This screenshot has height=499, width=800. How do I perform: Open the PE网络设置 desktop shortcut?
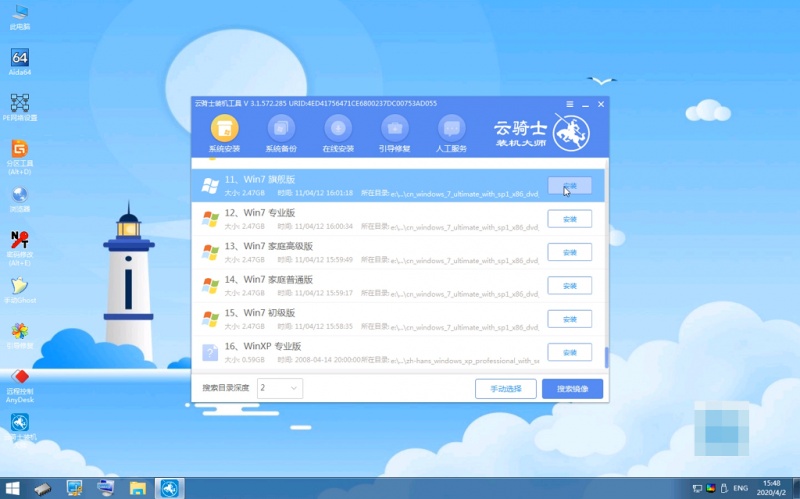point(19,107)
